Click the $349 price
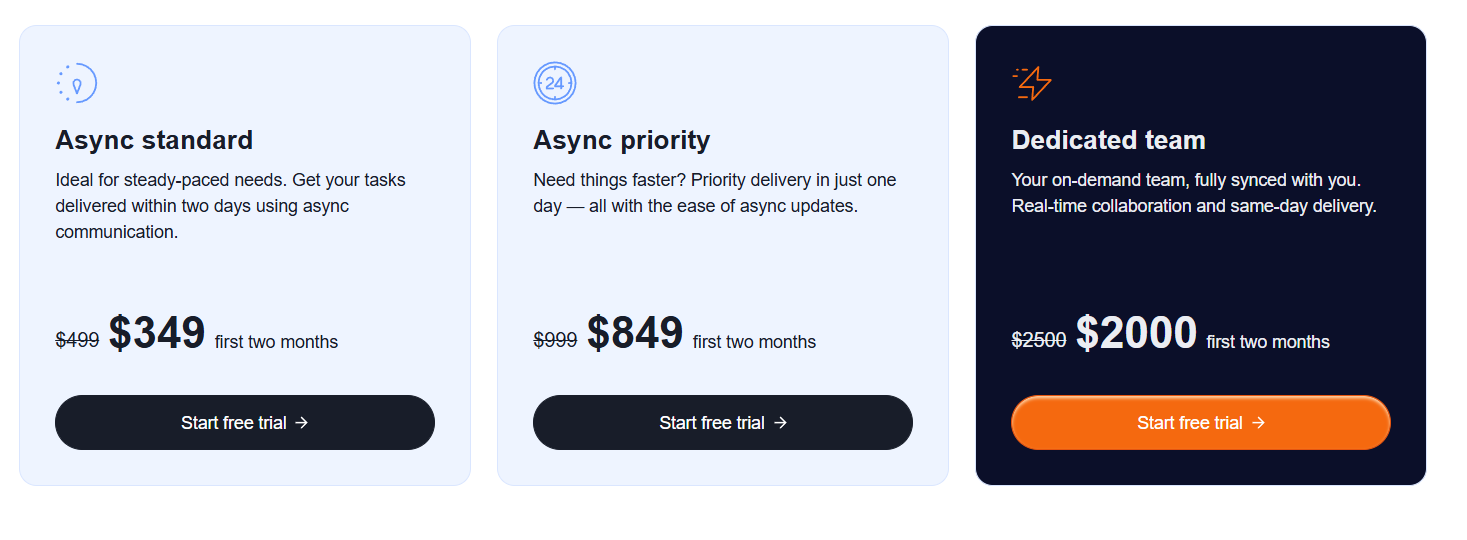This screenshot has width=1467, height=540. pos(157,333)
